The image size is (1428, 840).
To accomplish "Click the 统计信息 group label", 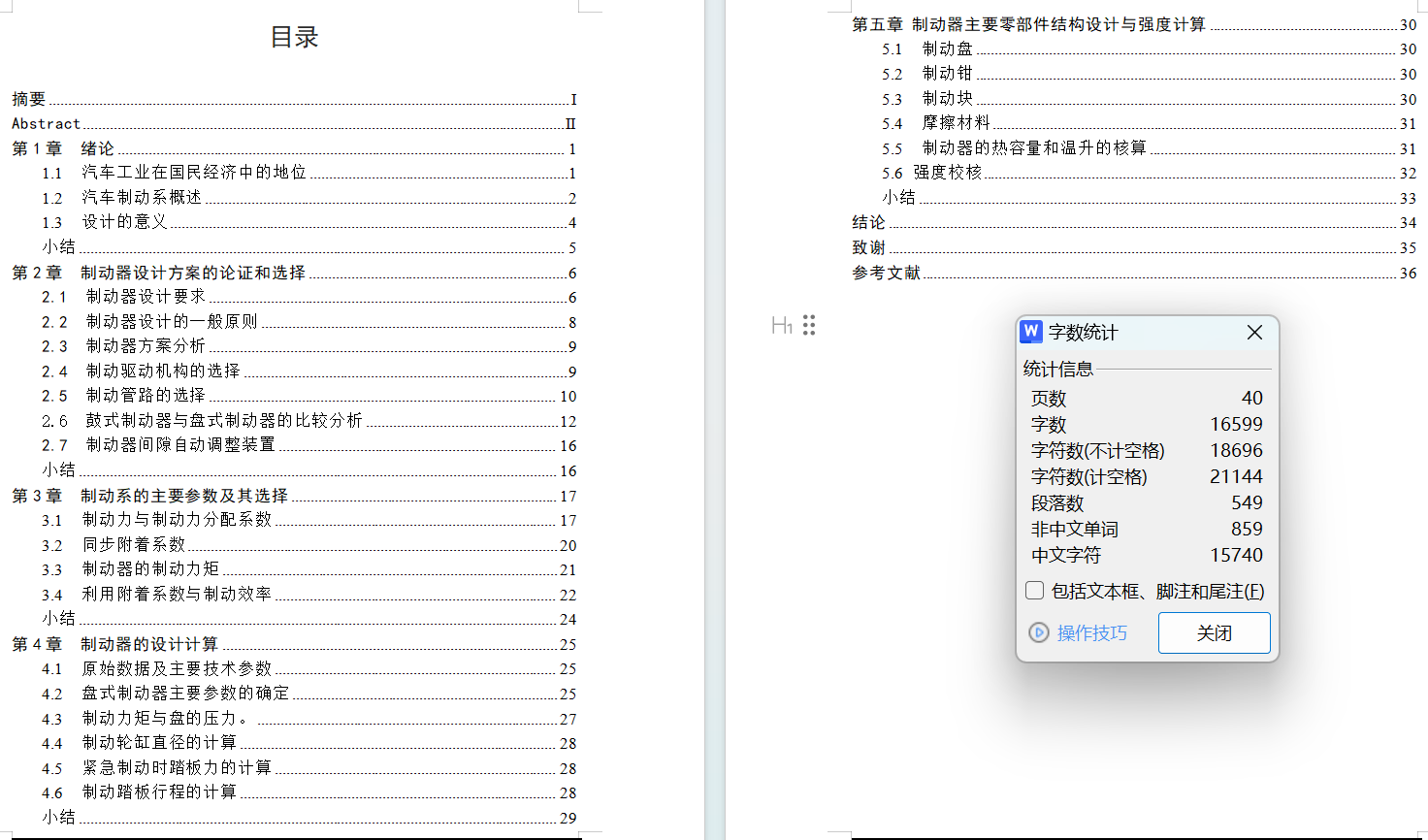I will [1058, 369].
